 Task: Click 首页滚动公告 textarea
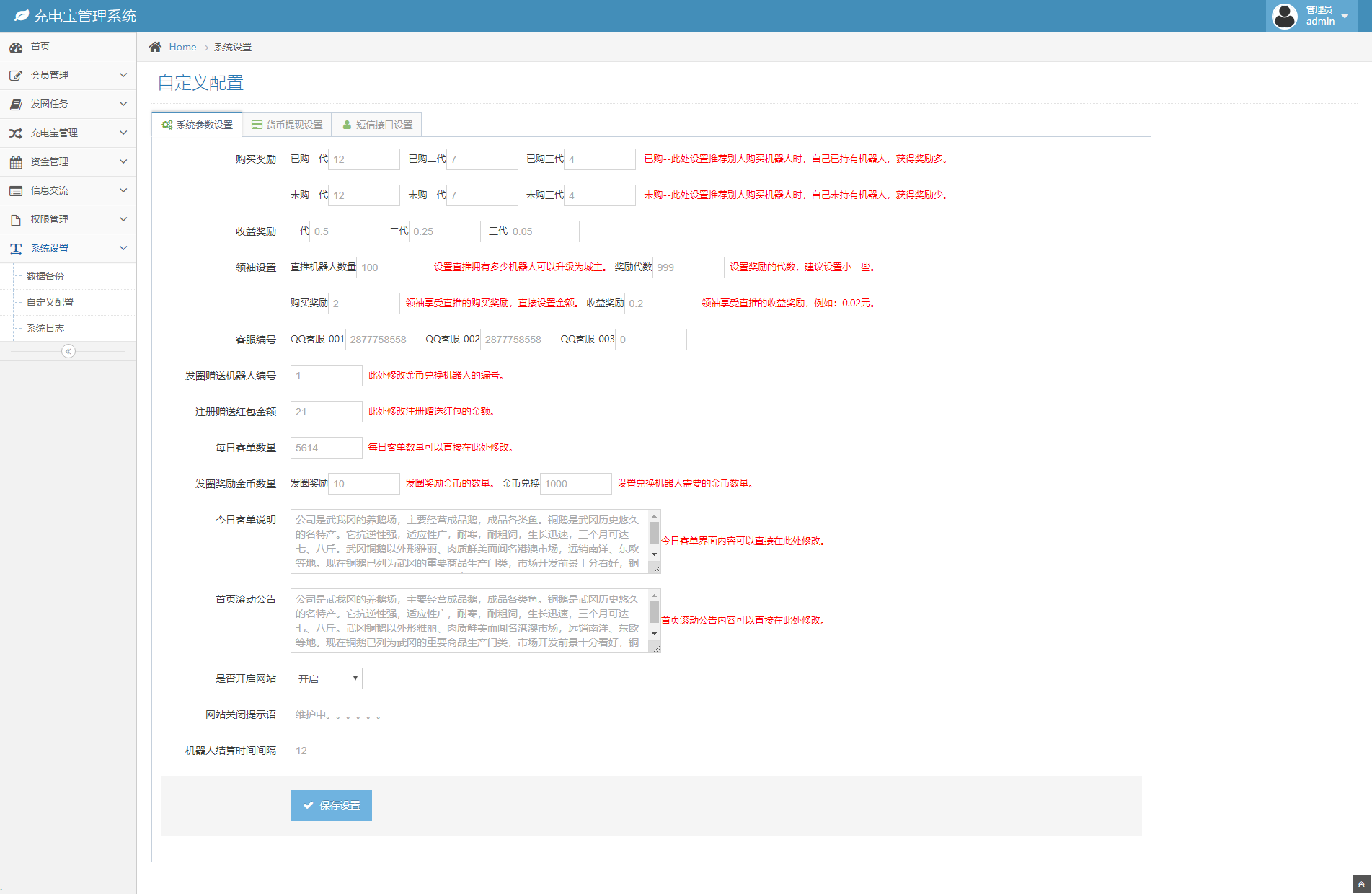coord(476,621)
